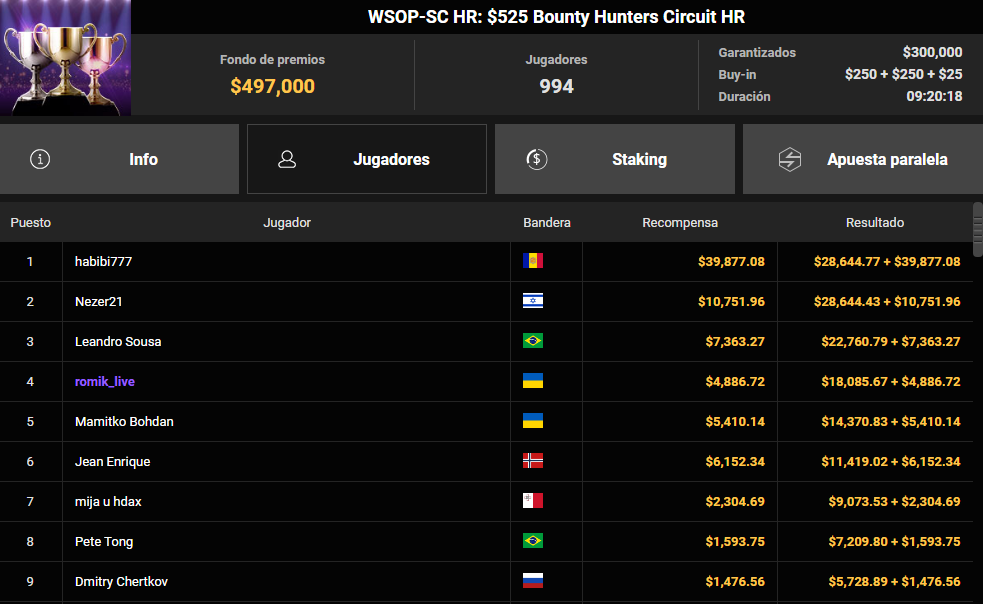
Task: Click the Resultado column header
Action: pyautogui.click(x=875, y=222)
